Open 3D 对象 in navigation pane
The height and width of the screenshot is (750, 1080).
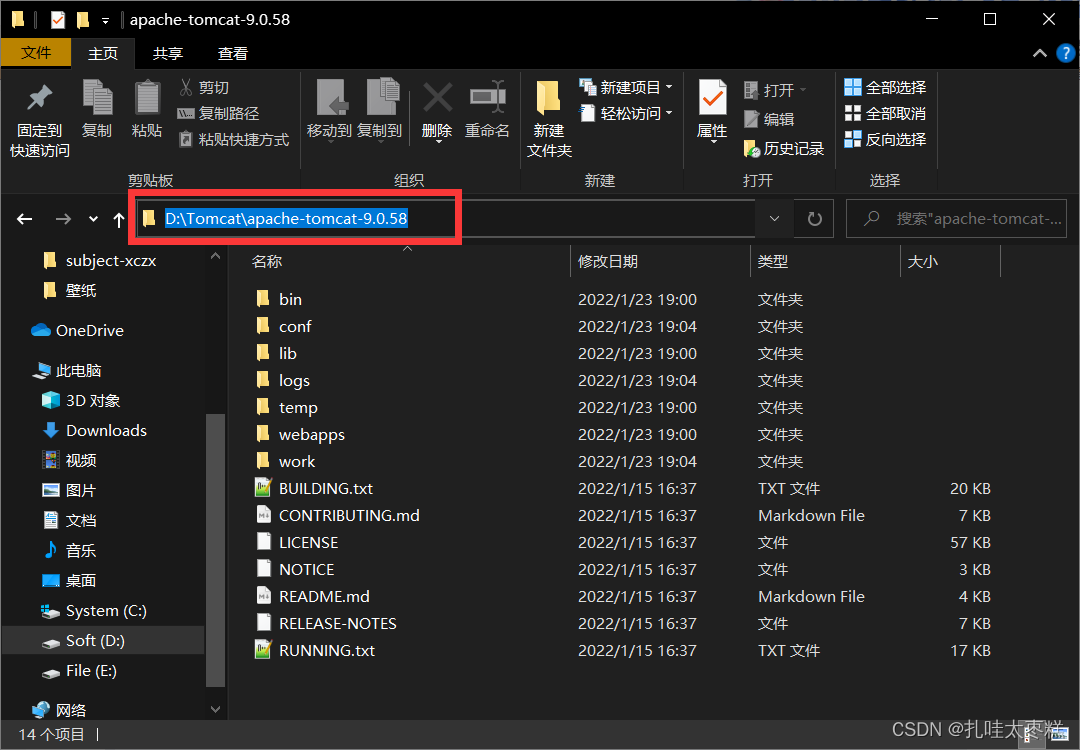point(81,401)
